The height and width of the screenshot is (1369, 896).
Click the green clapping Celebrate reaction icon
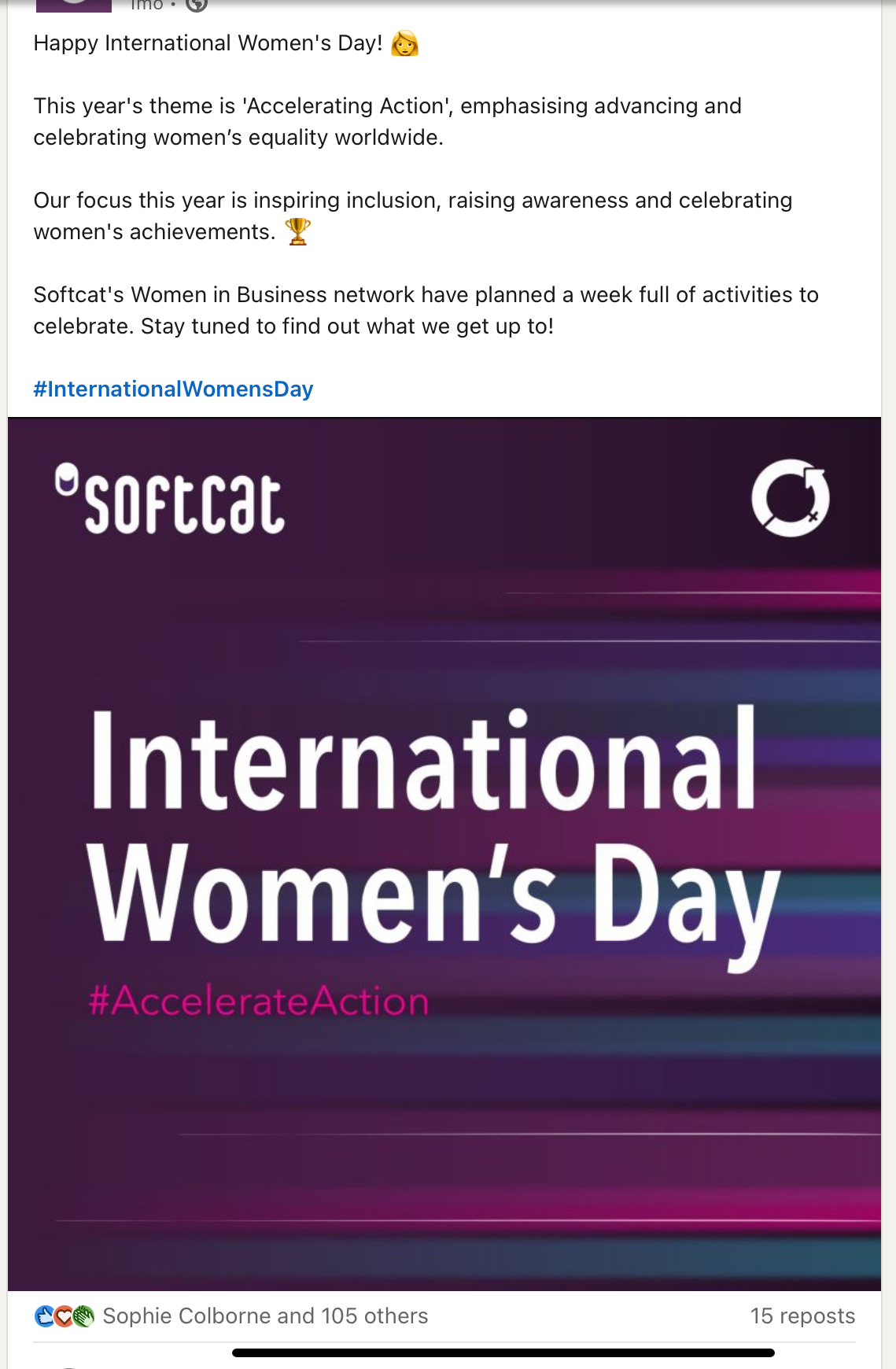coord(83,1315)
